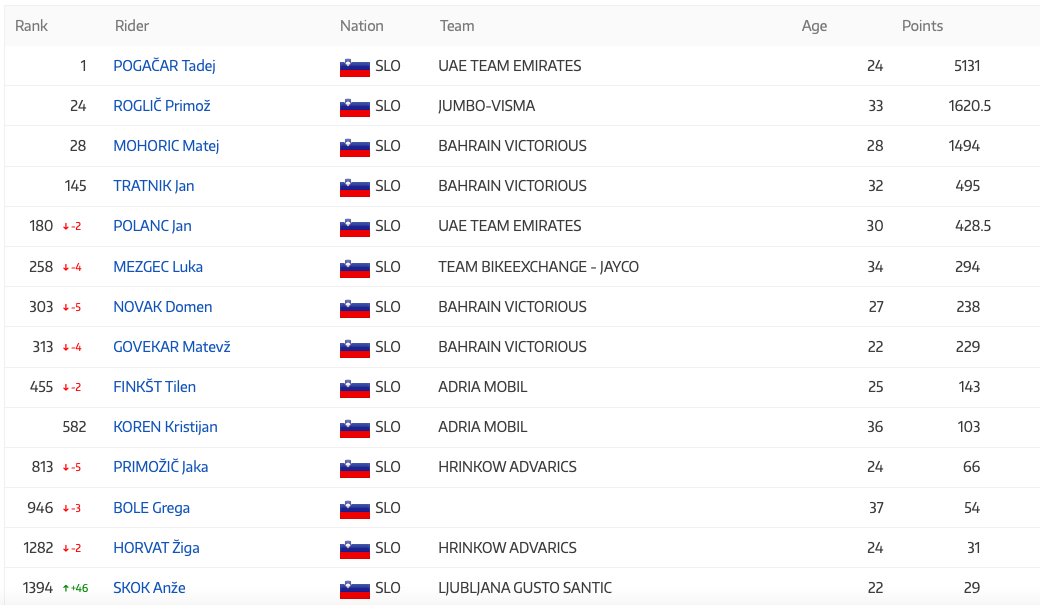This screenshot has height=605, width=1040.
Task: Click Slovenian flag in GOVEKAR row
Action: tap(355, 348)
